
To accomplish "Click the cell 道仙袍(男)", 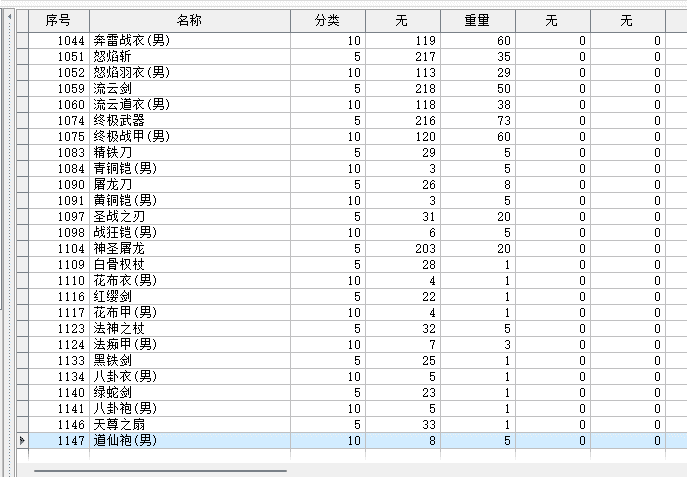I will (x=190, y=441).
